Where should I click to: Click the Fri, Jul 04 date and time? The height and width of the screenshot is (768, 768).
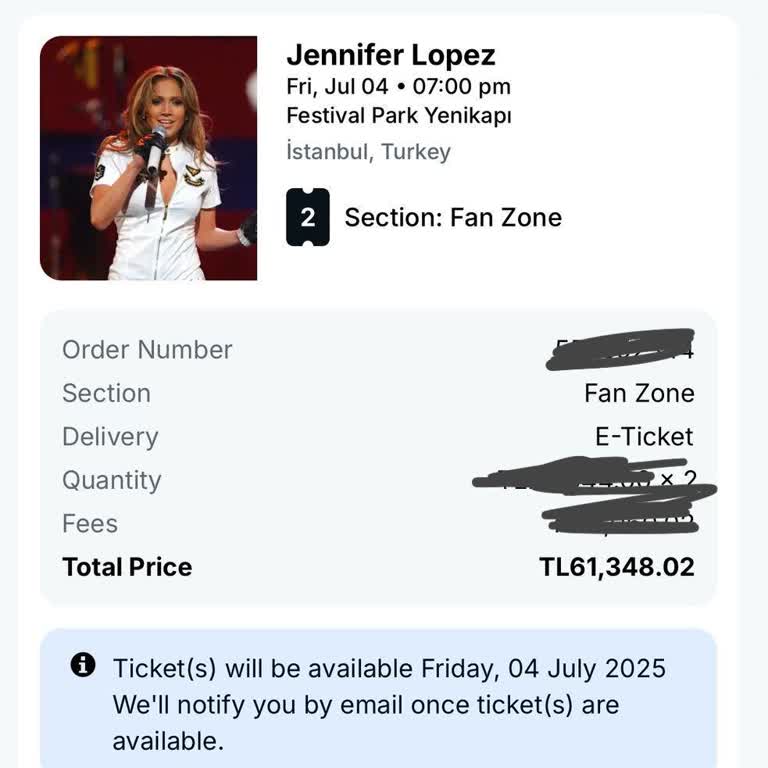click(398, 86)
